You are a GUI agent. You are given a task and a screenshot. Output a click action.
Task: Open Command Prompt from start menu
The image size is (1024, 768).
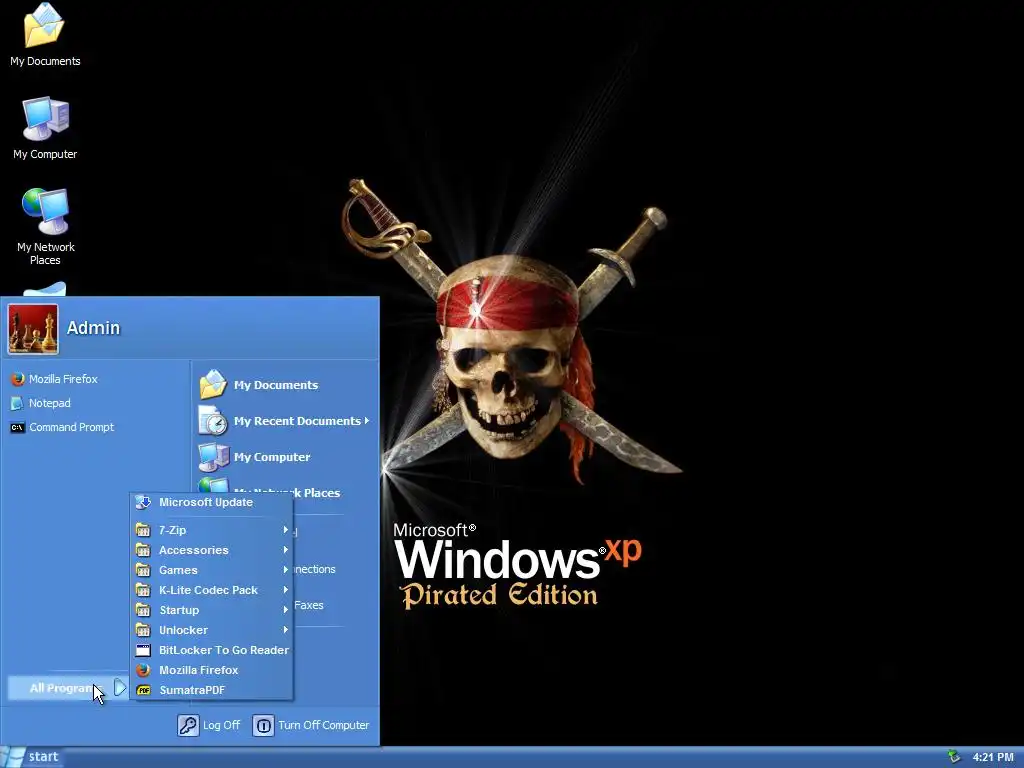click(x=63, y=427)
